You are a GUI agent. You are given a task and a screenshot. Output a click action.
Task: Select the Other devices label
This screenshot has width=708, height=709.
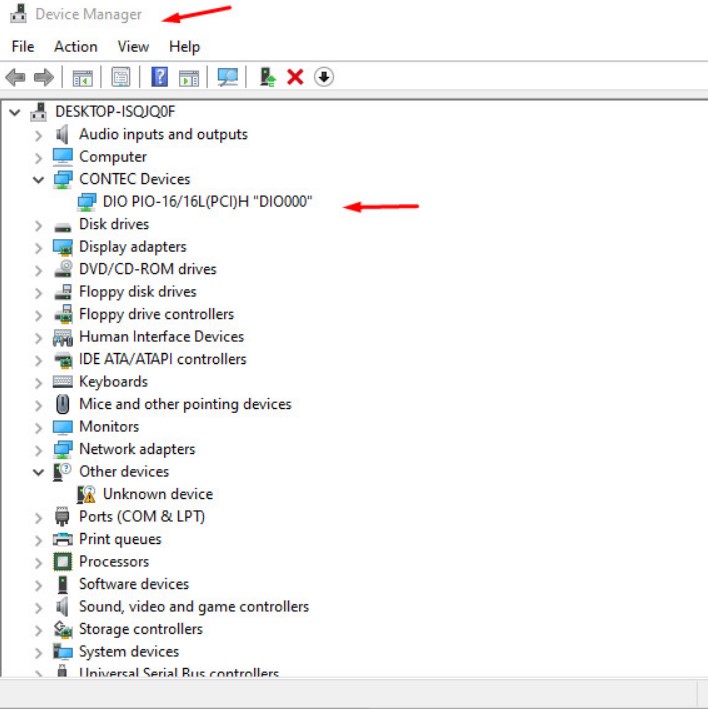124,472
